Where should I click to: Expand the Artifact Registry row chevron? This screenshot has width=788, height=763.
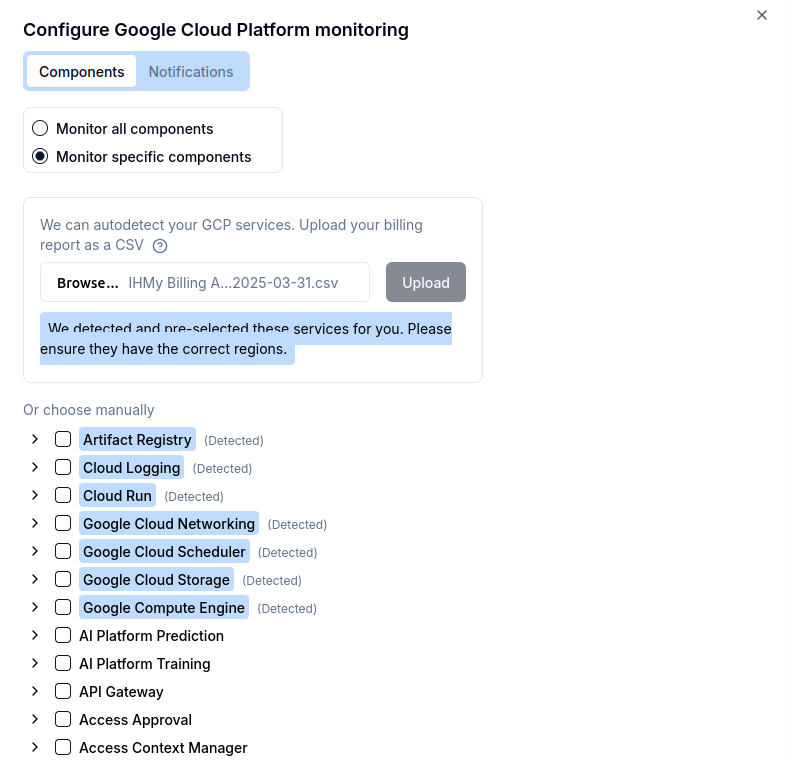tap(35, 439)
